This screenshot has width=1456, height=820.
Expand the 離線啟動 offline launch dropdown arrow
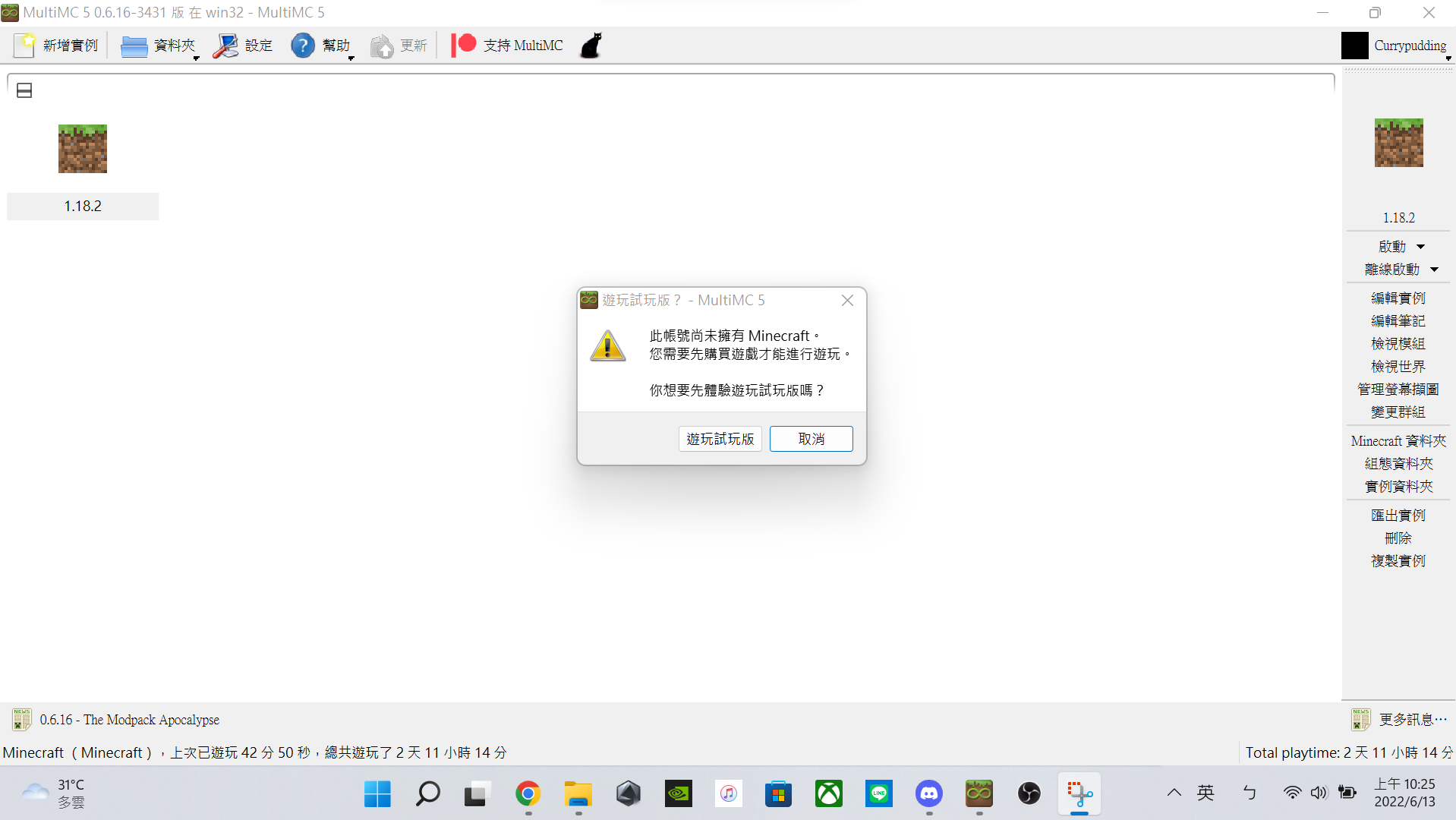click(x=1434, y=270)
